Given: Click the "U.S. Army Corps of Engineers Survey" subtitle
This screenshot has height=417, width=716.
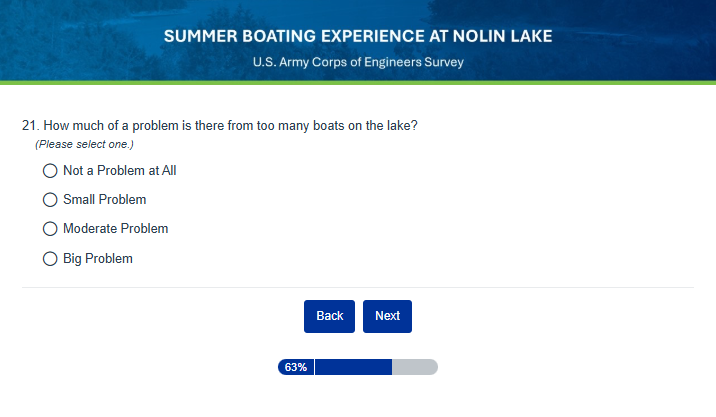Looking at the screenshot, I should pyautogui.click(x=357, y=62).
